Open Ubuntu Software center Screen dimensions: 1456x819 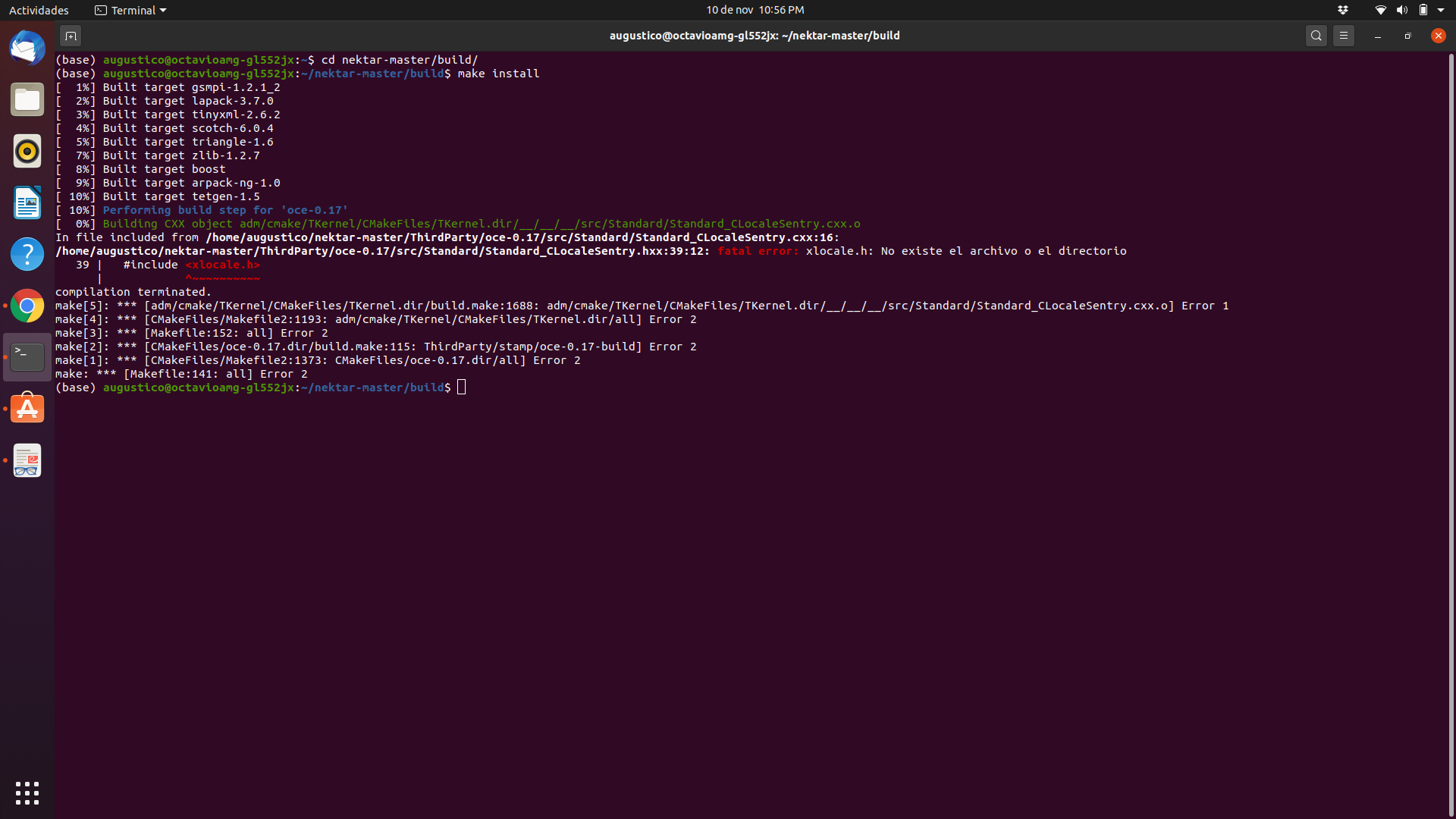(x=27, y=409)
